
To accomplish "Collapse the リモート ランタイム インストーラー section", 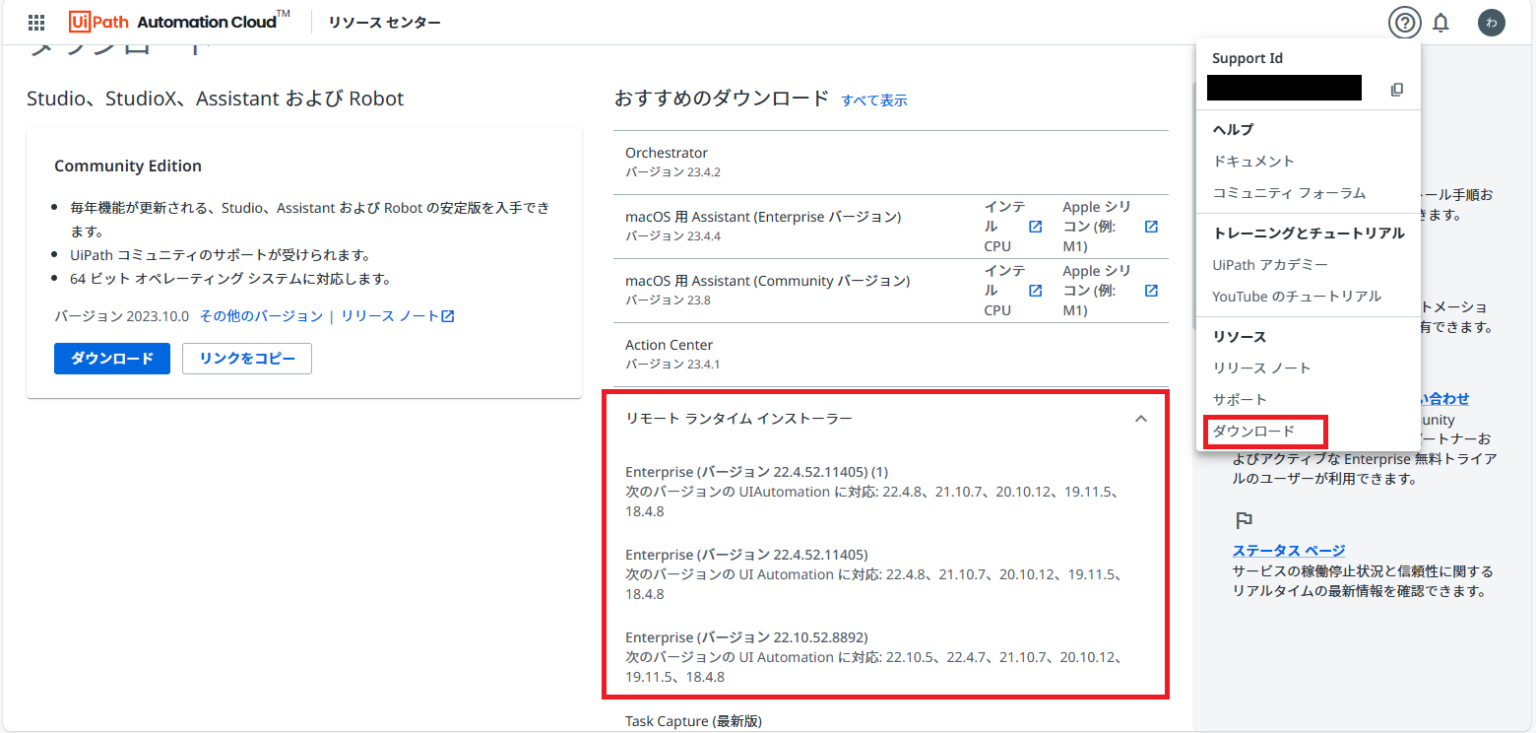I will (1141, 418).
